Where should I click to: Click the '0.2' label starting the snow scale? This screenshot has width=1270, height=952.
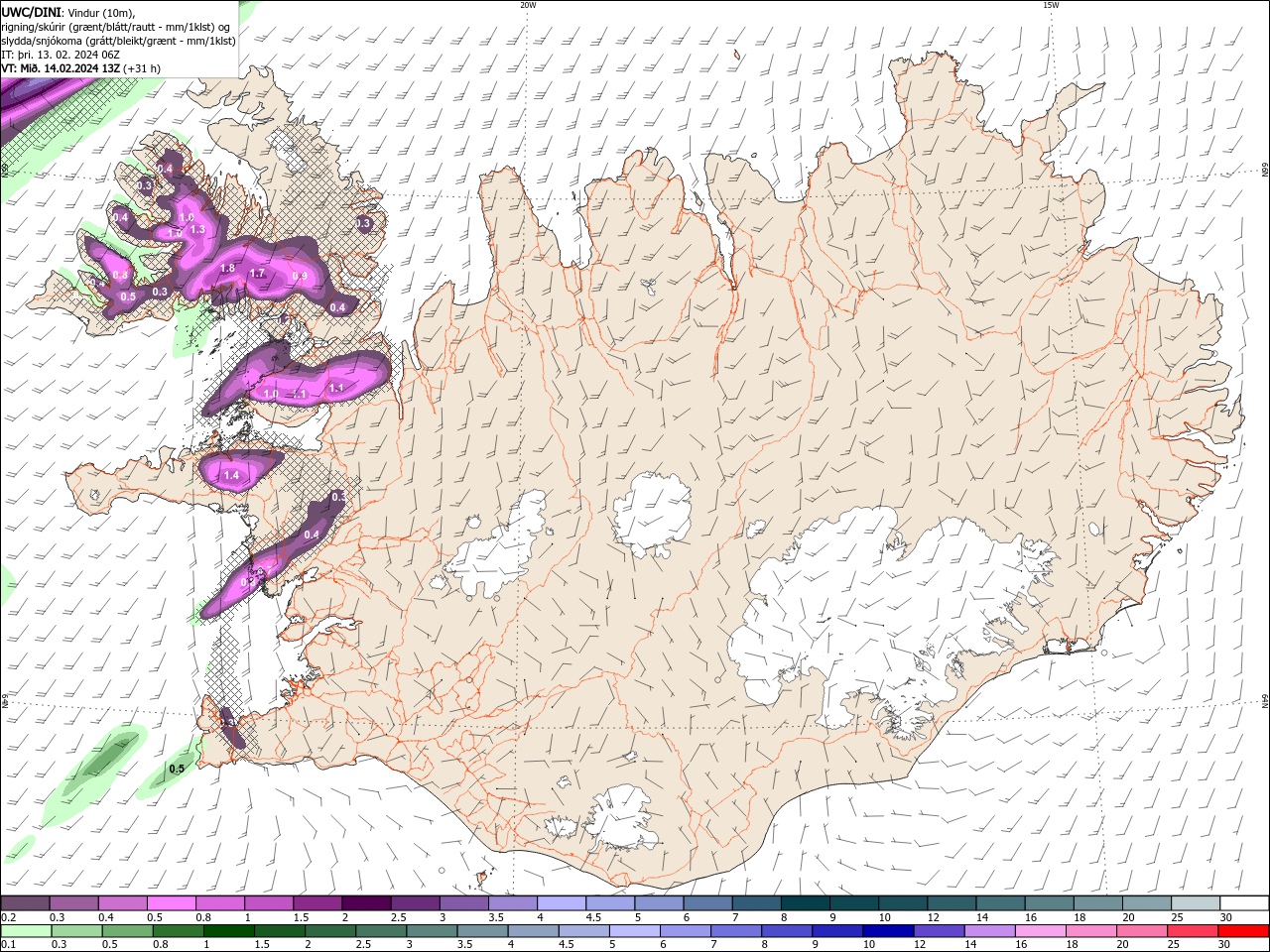[x=9, y=917]
